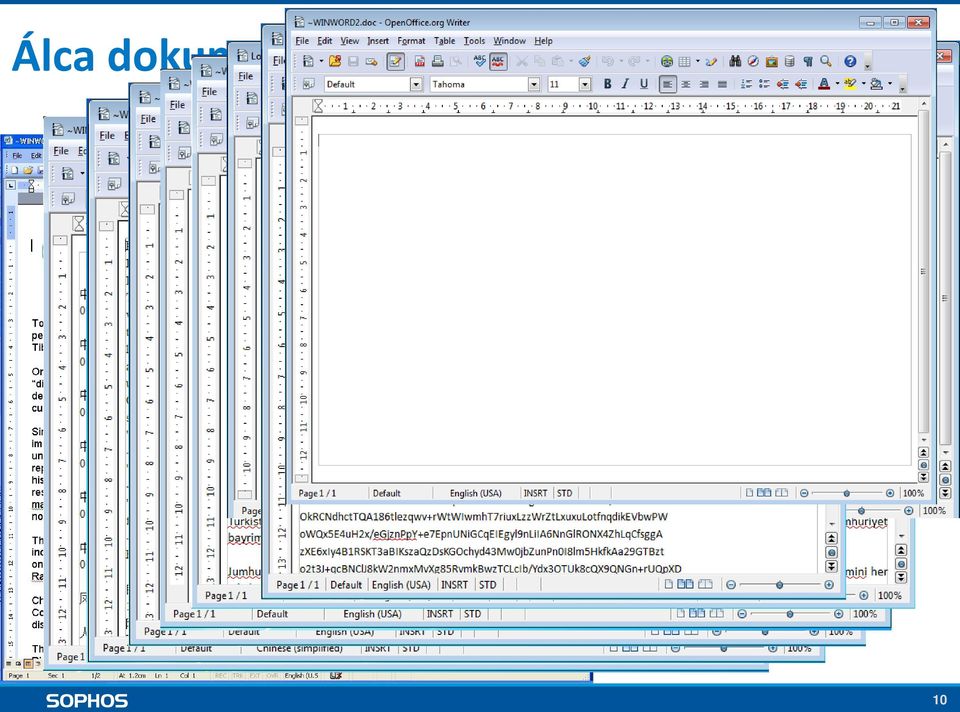Open font size 11 dropdown arrow
Screen dimensions: 960x712
pos(585,84)
